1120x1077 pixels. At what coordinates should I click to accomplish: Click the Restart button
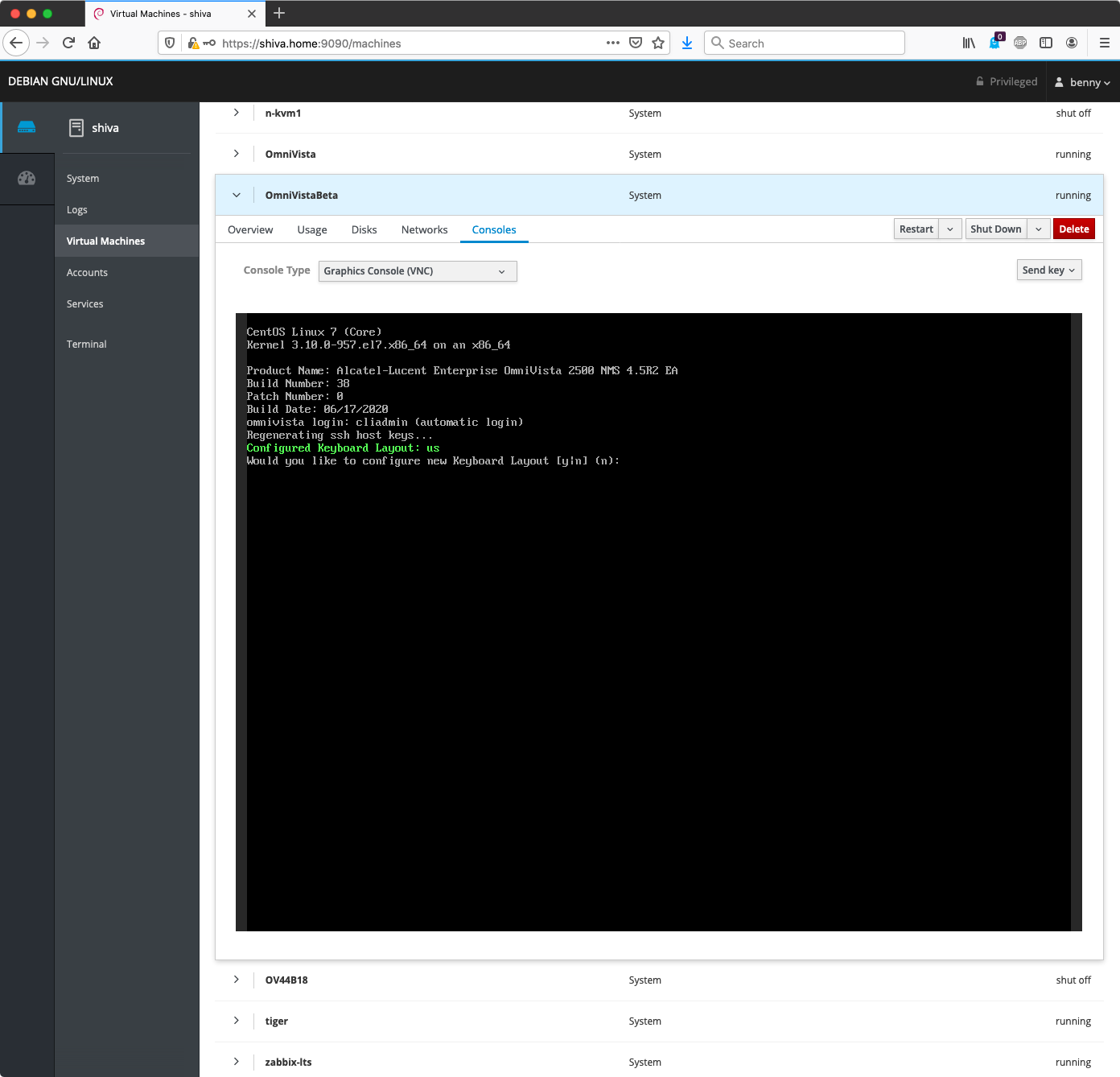pos(916,229)
